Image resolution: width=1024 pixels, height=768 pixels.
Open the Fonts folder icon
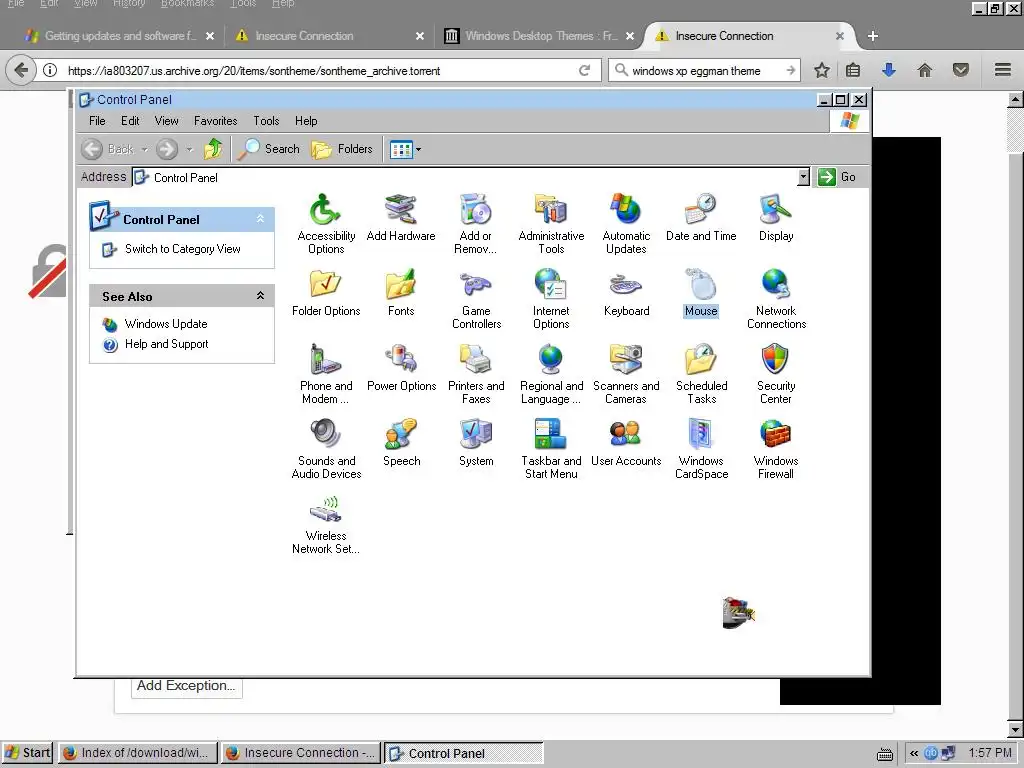[401, 293]
